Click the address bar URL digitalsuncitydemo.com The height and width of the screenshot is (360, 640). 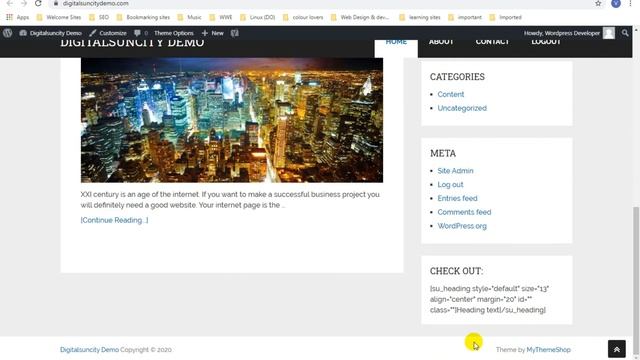pyautogui.click(x=96, y=3)
